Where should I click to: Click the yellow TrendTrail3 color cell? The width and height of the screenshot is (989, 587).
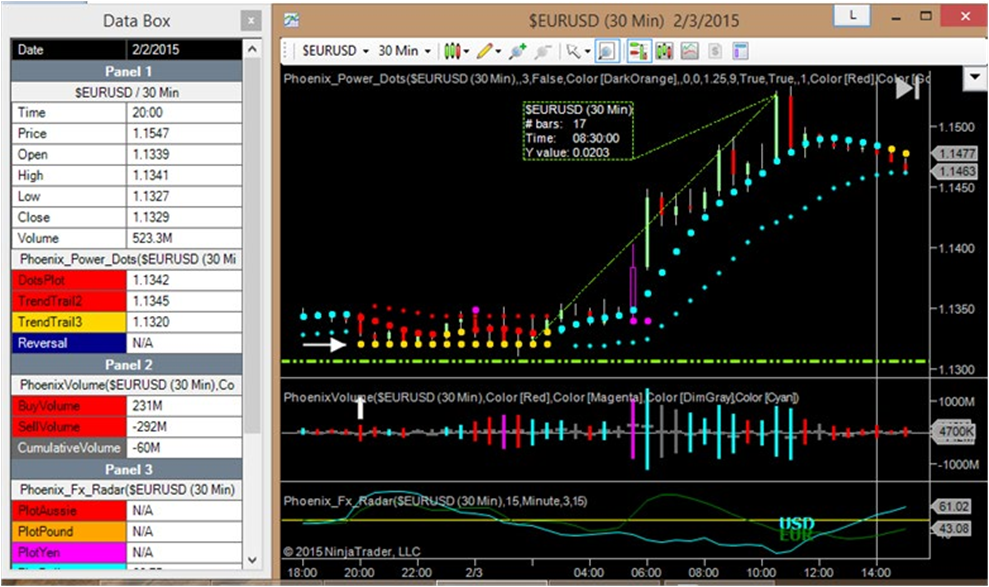(69, 322)
